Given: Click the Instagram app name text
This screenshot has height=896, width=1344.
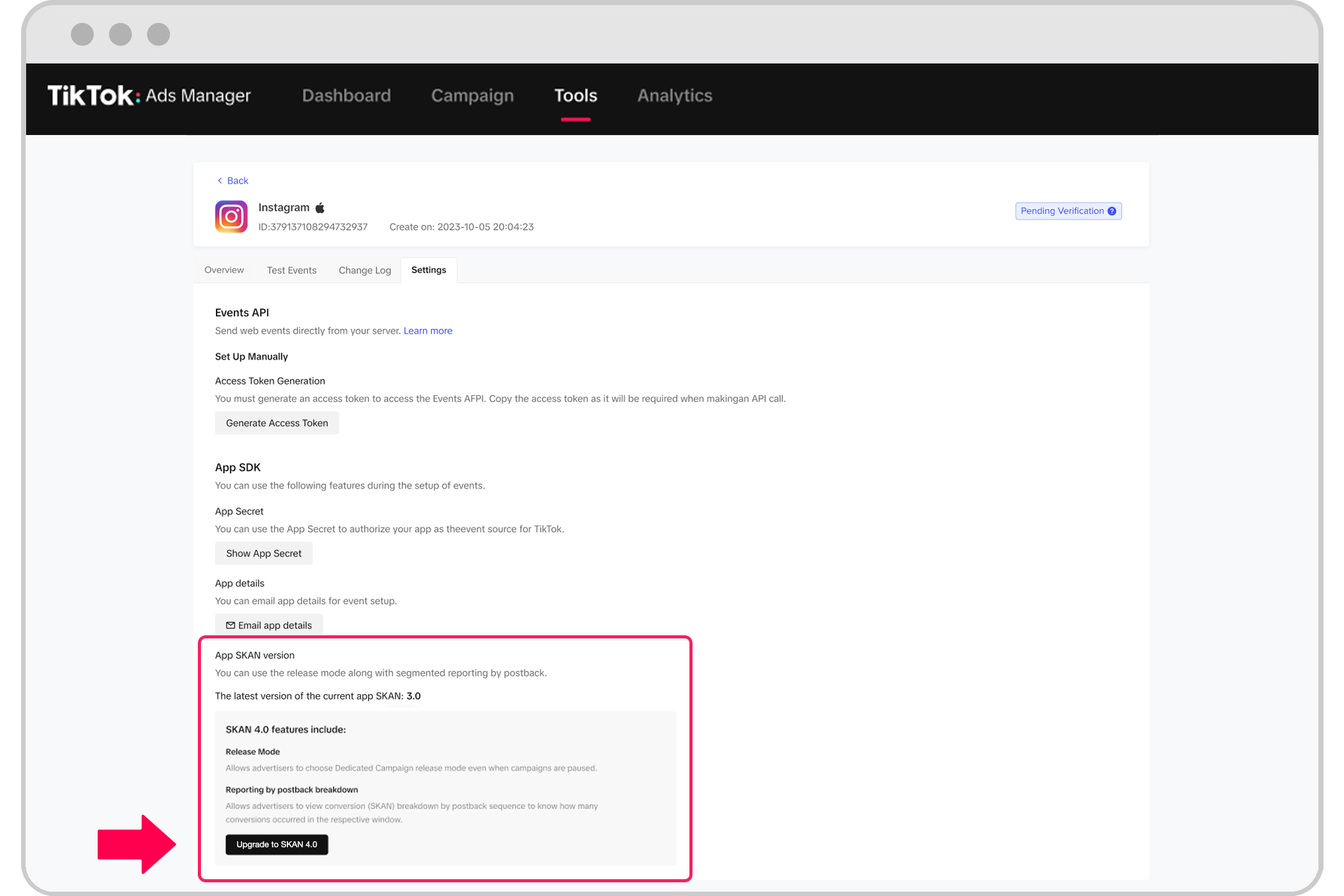Looking at the screenshot, I should click(x=284, y=207).
